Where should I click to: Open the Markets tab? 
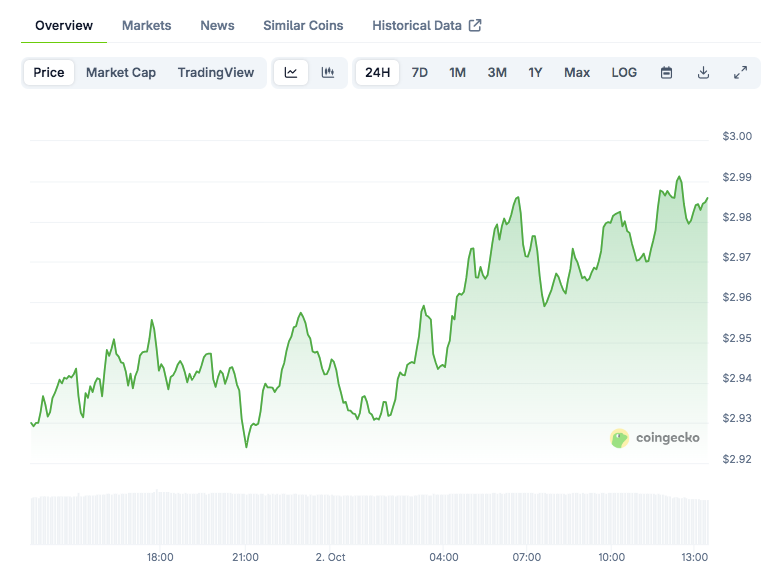click(146, 25)
